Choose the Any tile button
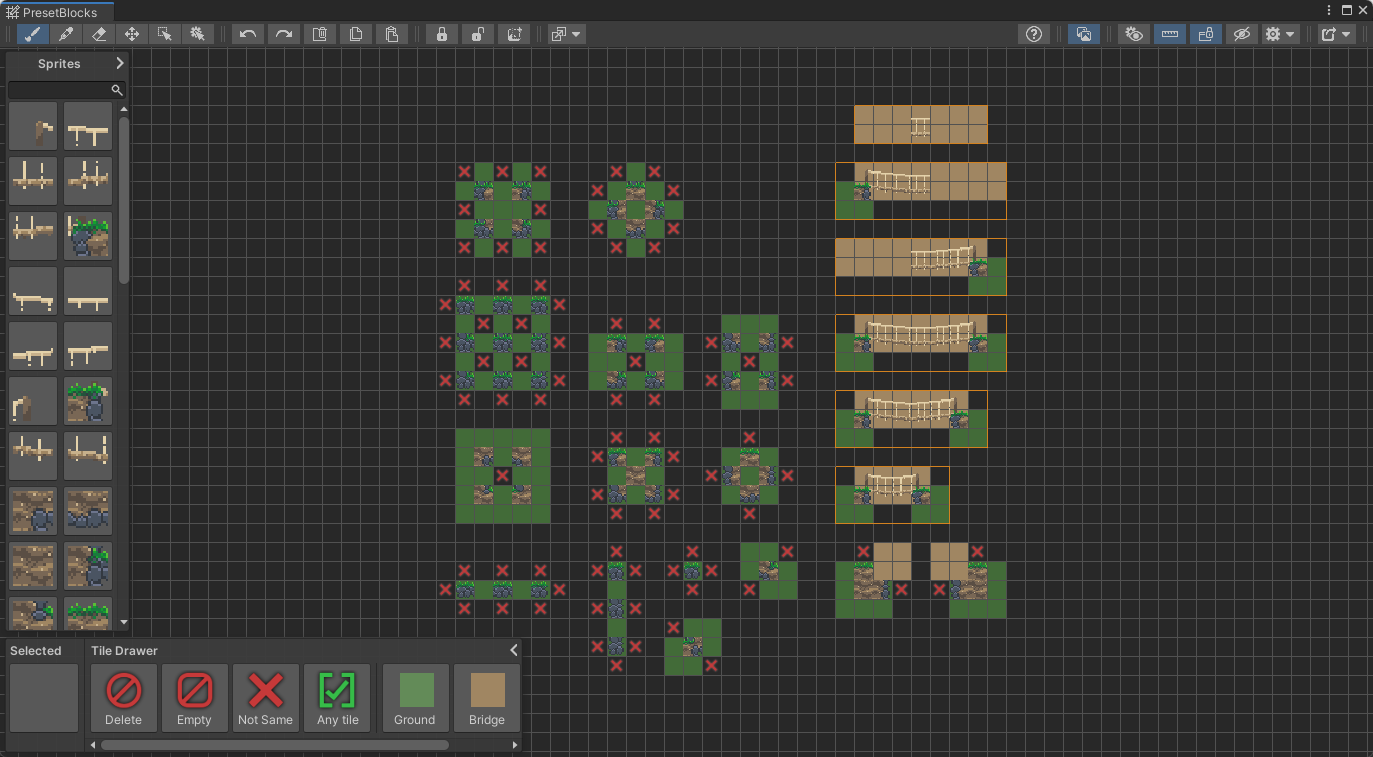The width and height of the screenshot is (1373, 757). (337, 698)
